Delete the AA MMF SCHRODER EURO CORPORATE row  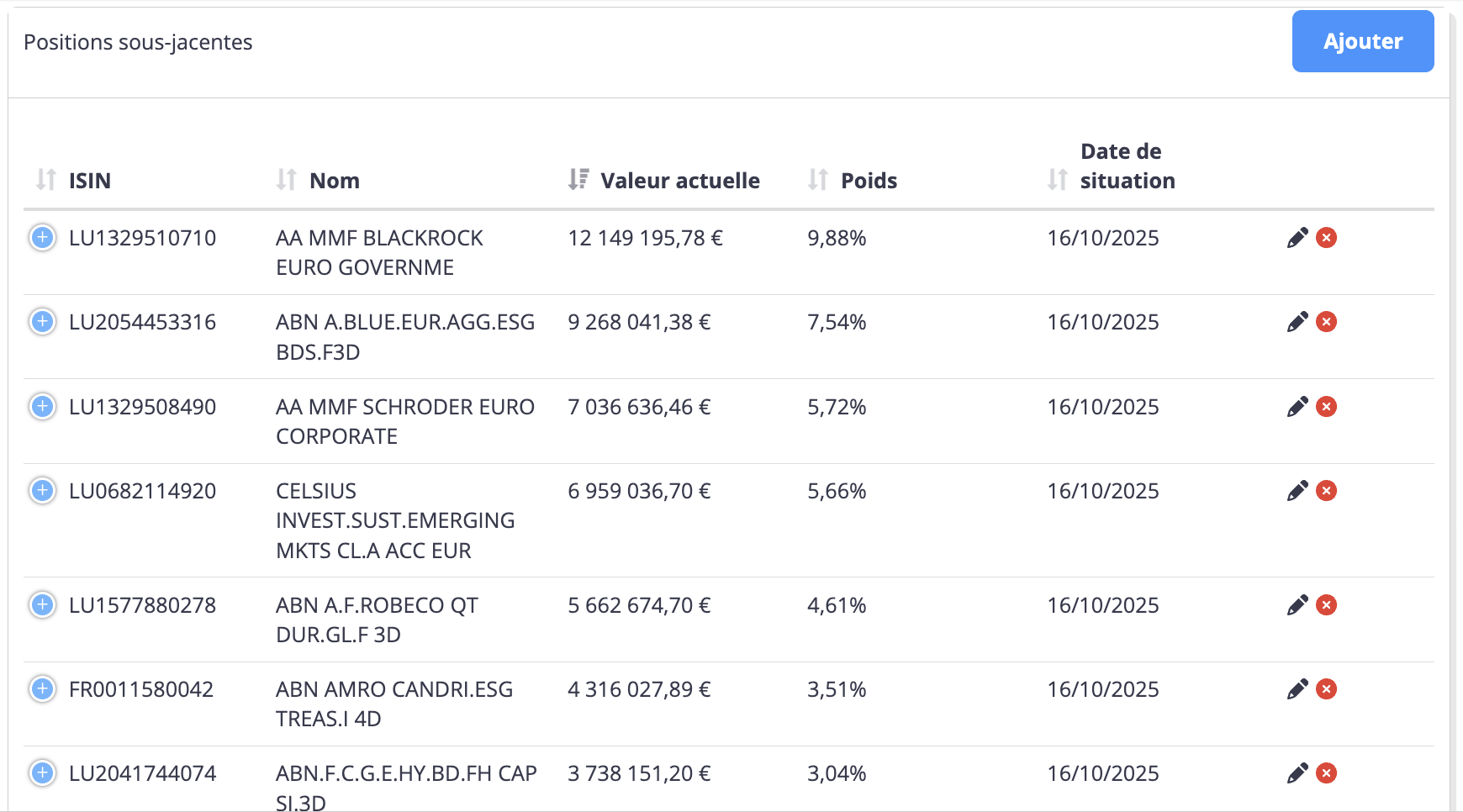(x=1326, y=407)
